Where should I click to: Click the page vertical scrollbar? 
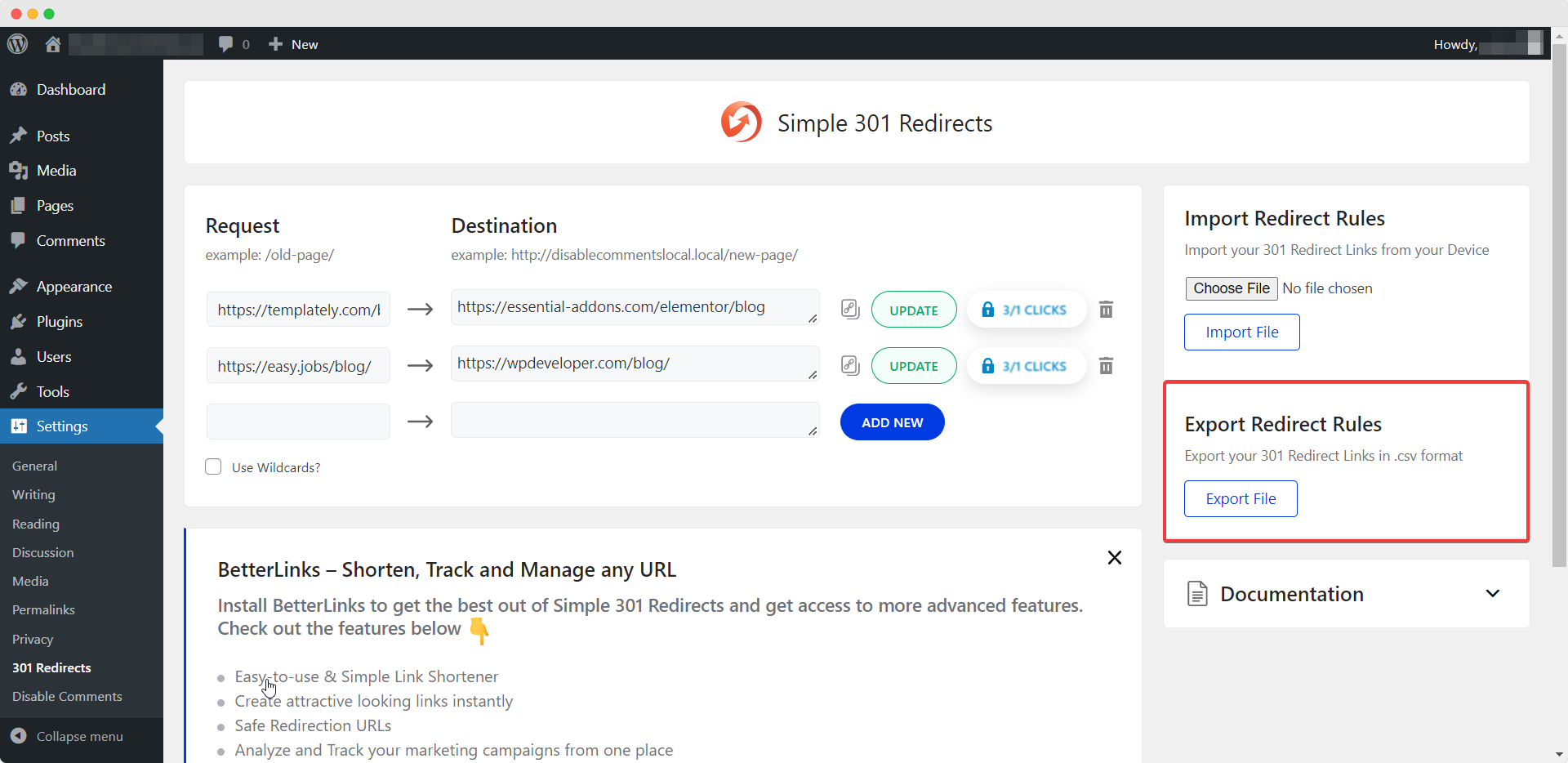[x=1559, y=304]
